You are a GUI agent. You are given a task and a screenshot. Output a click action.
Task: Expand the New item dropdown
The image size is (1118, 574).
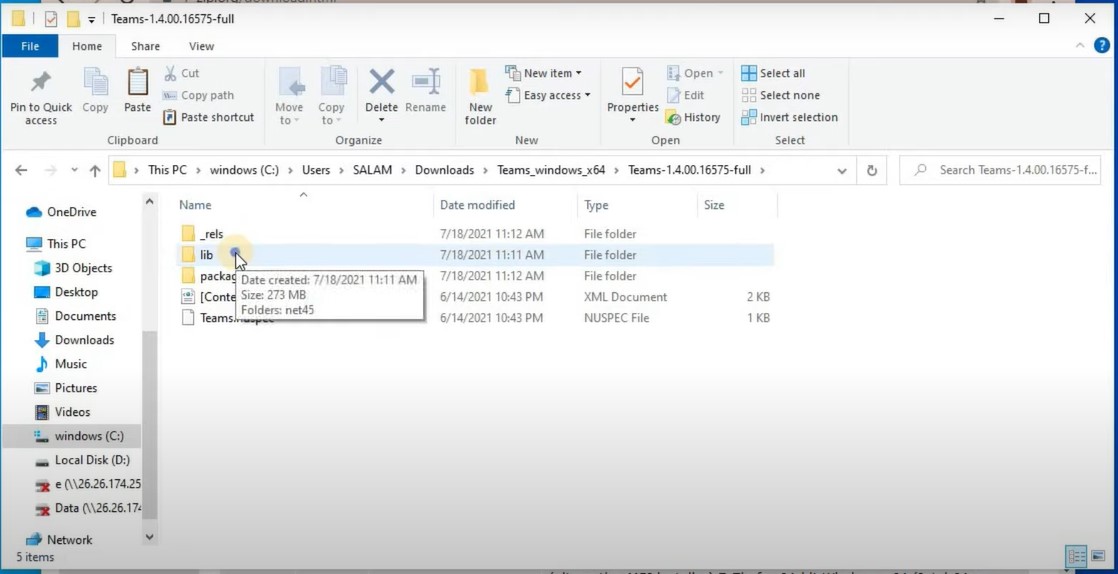coord(543,73)
